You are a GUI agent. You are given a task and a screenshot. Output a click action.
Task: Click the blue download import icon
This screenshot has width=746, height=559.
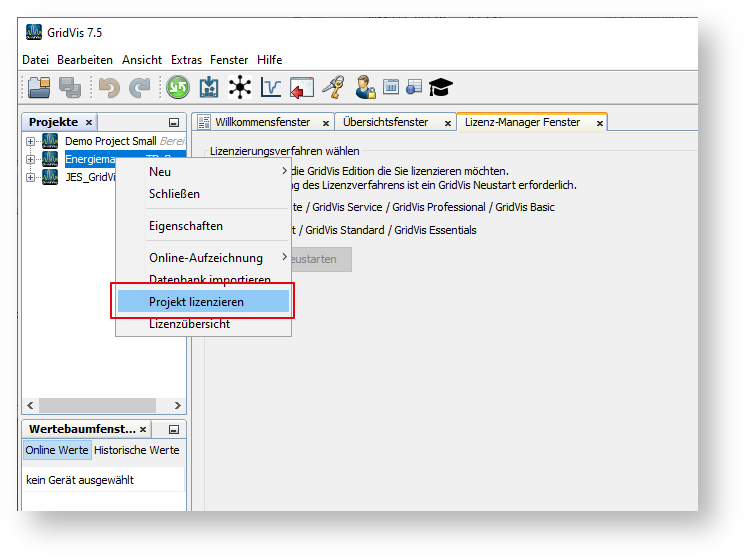click(x=209, y=88)
